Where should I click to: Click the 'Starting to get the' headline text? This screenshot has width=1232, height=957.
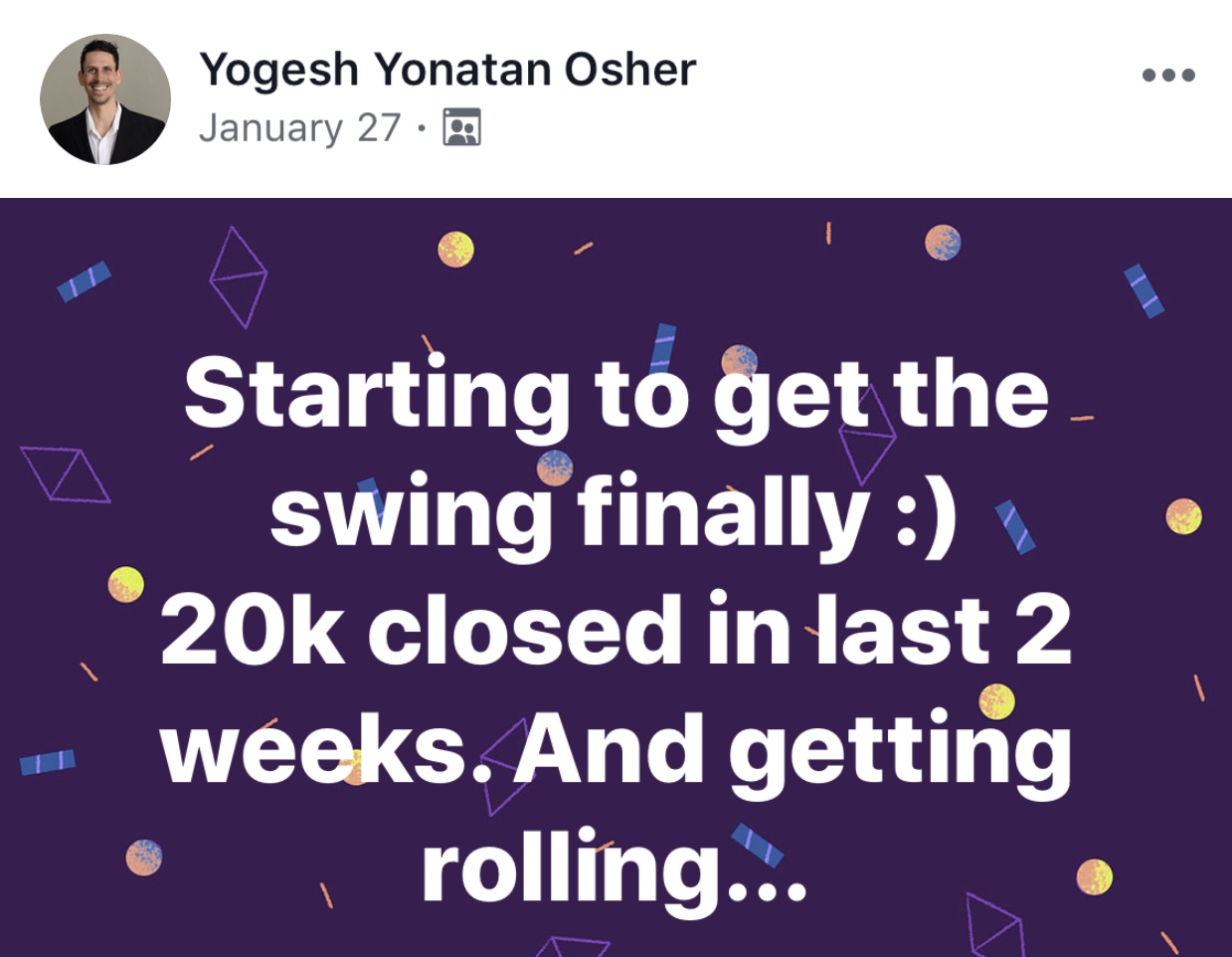616,395
